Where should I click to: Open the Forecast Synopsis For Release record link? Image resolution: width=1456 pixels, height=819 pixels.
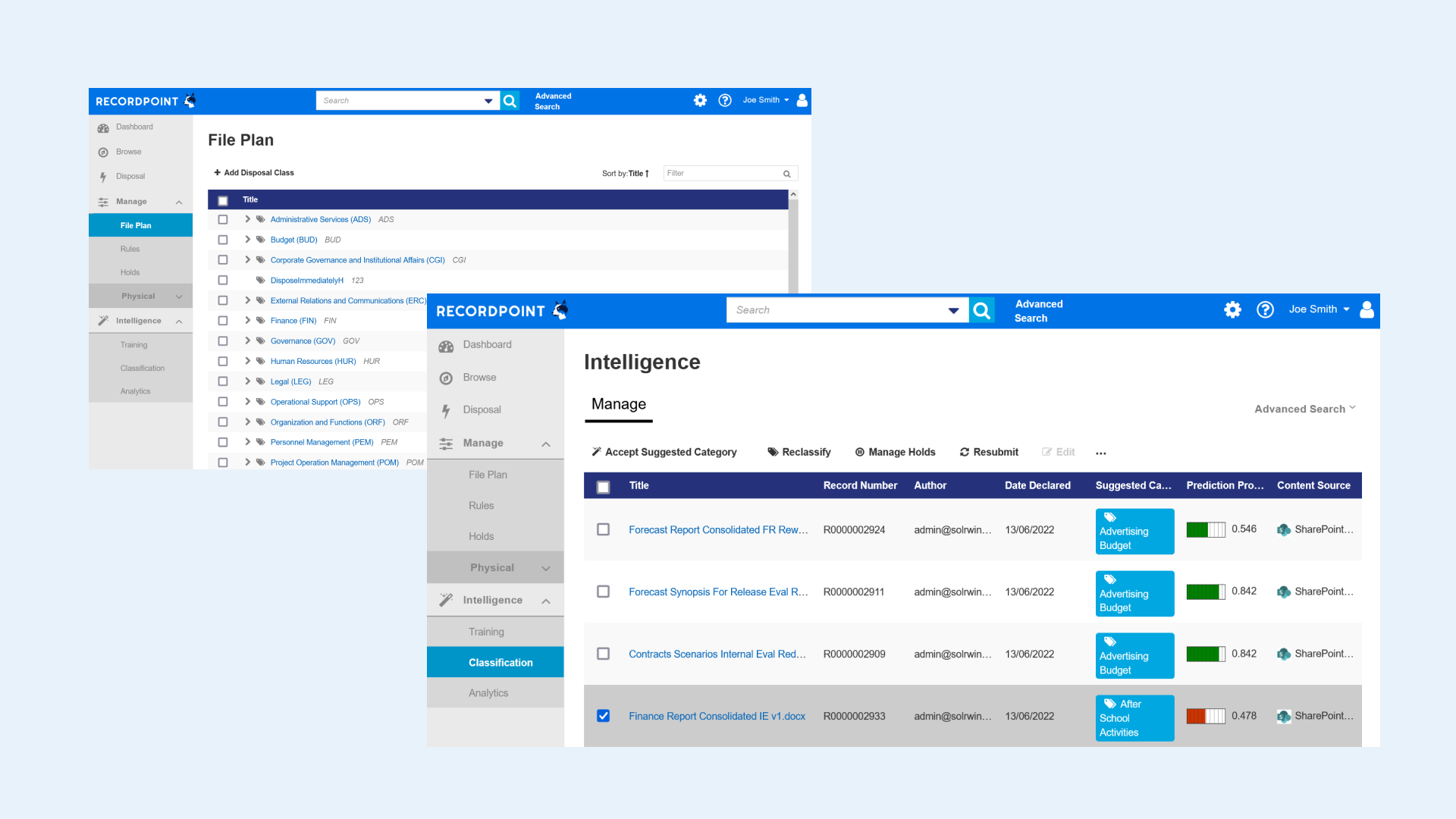(x=717, y=591)
